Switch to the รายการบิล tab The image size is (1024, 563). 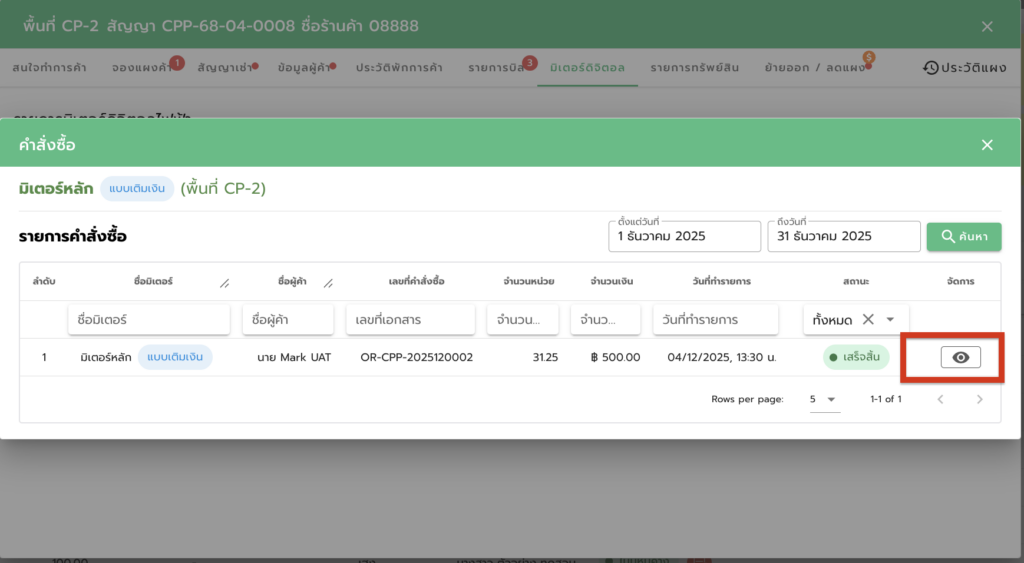click(495, 67)
